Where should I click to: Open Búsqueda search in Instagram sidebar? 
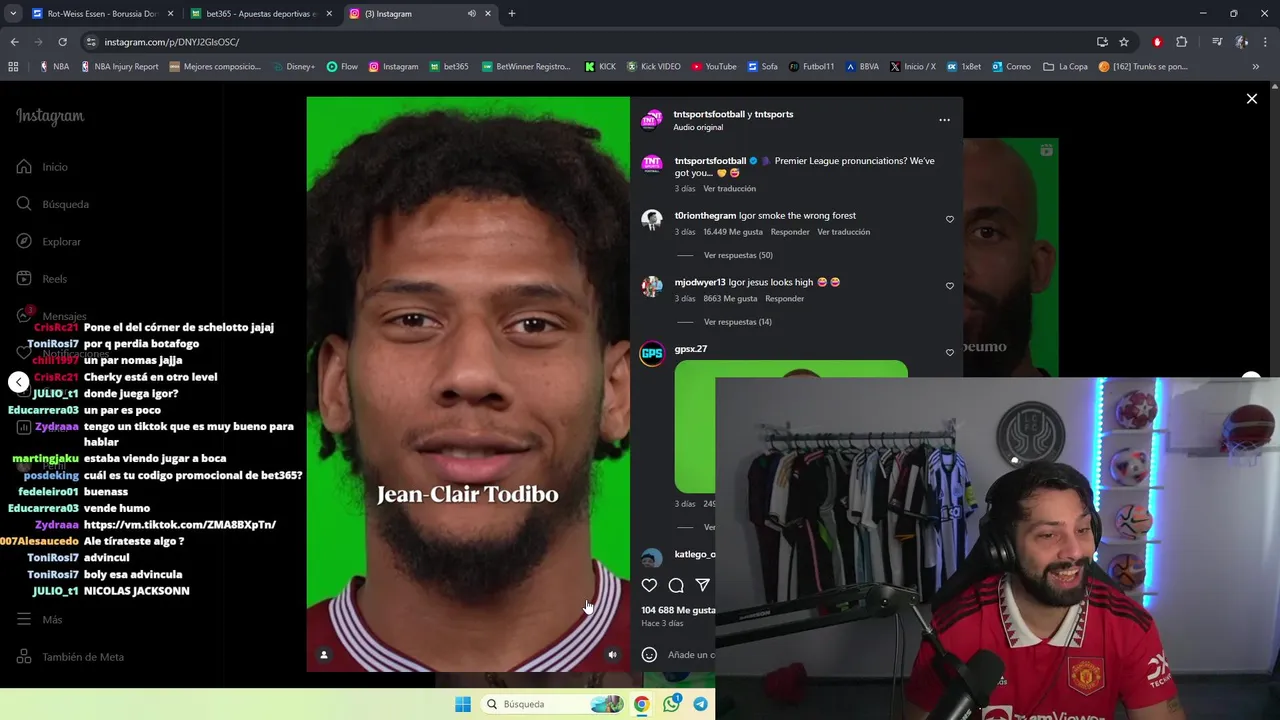click(x=24, y=204)
